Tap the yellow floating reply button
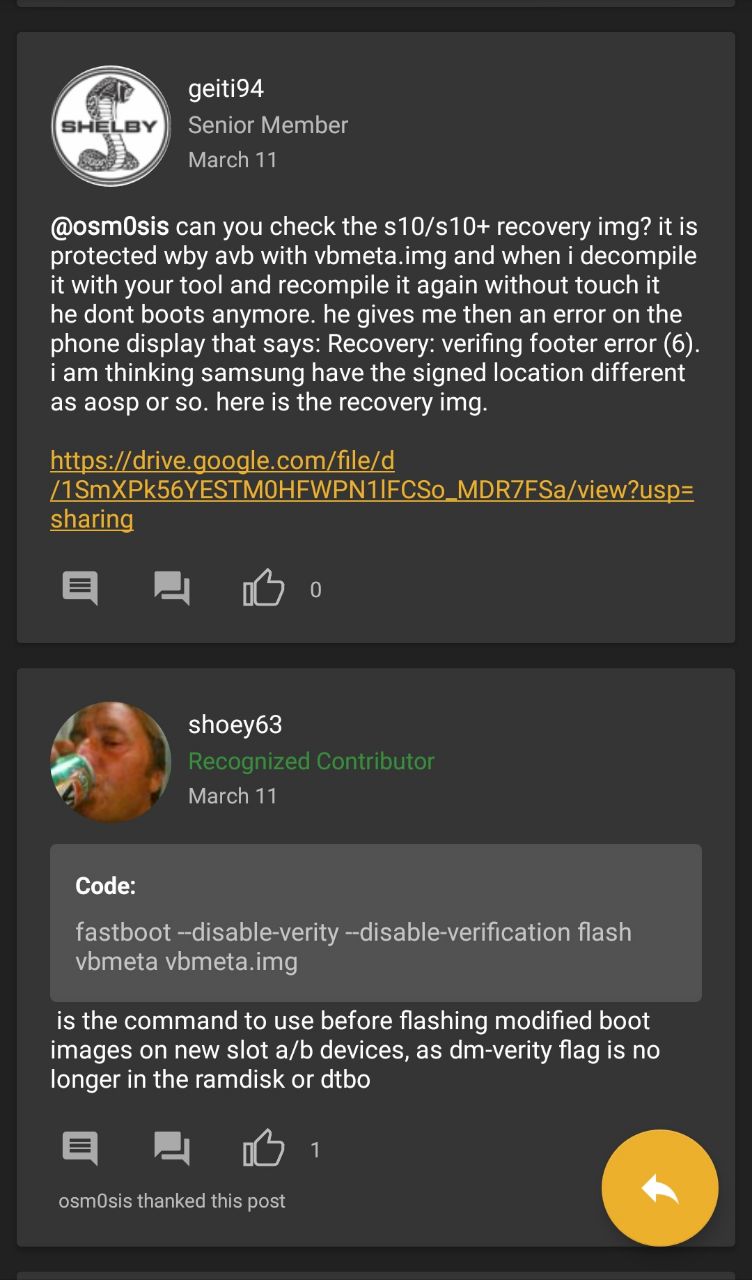752x1280 pixels. pos(660,1188)
